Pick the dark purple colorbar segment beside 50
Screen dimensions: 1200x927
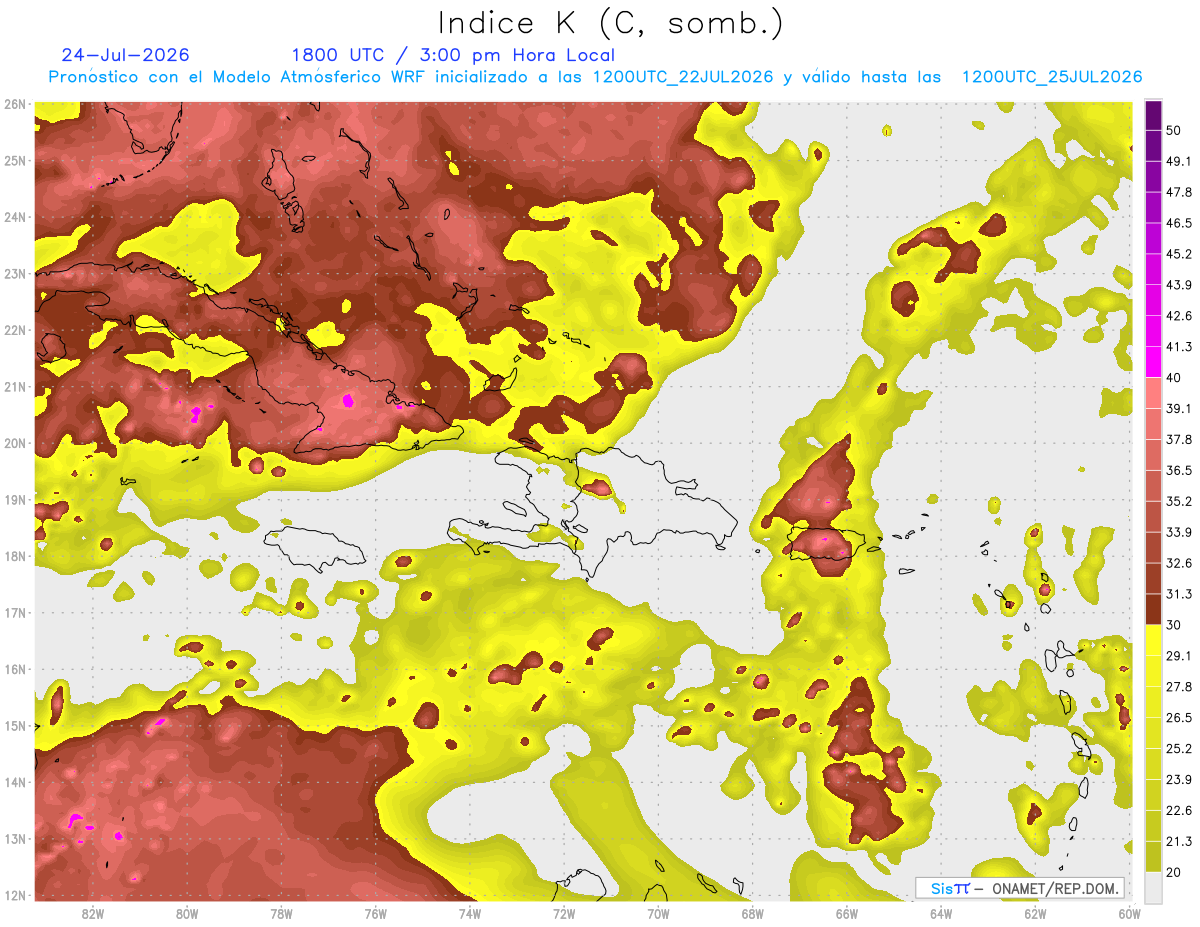point(1153,115)
